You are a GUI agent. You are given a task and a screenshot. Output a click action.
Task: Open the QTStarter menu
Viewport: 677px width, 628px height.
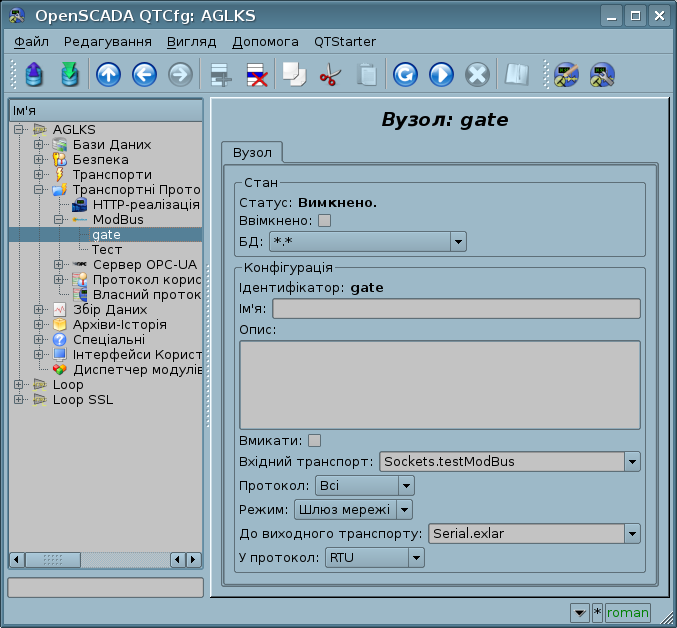click(345, 42)
